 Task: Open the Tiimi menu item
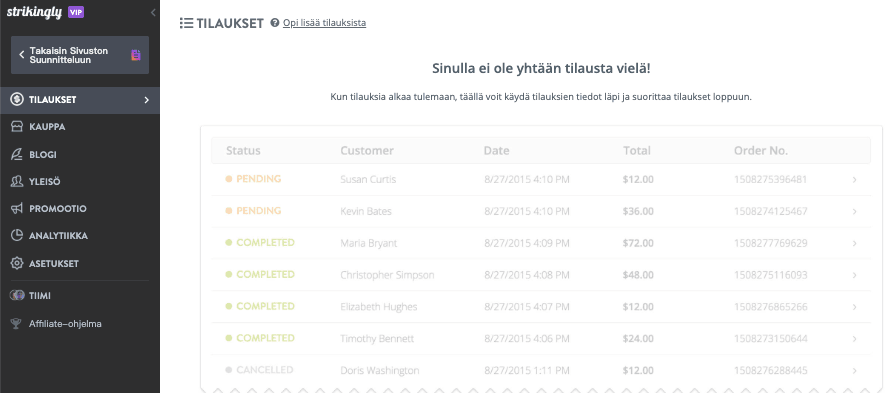pyautogui.click(x=80, y=295)
